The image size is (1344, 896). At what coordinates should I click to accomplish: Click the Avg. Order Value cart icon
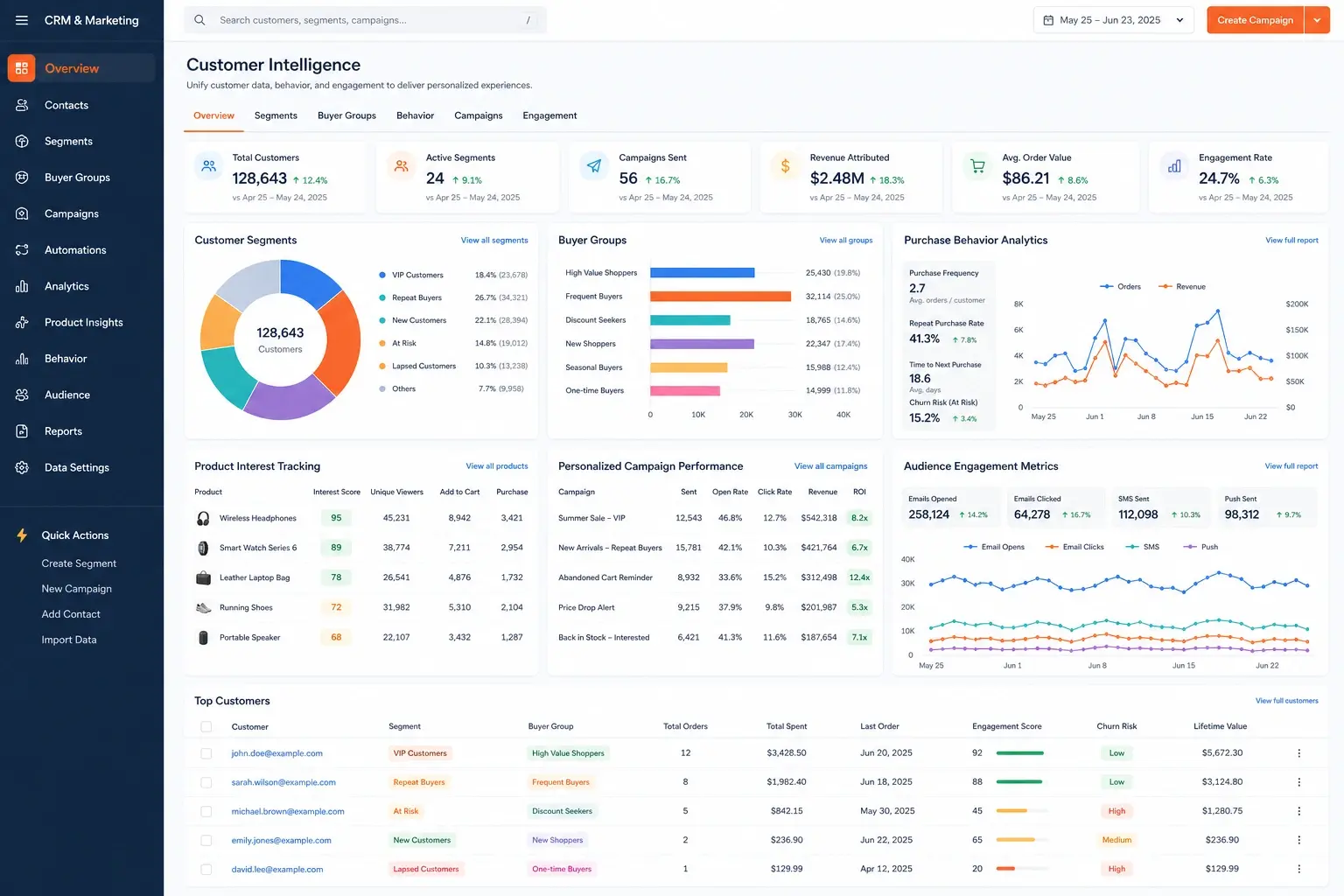978,165
